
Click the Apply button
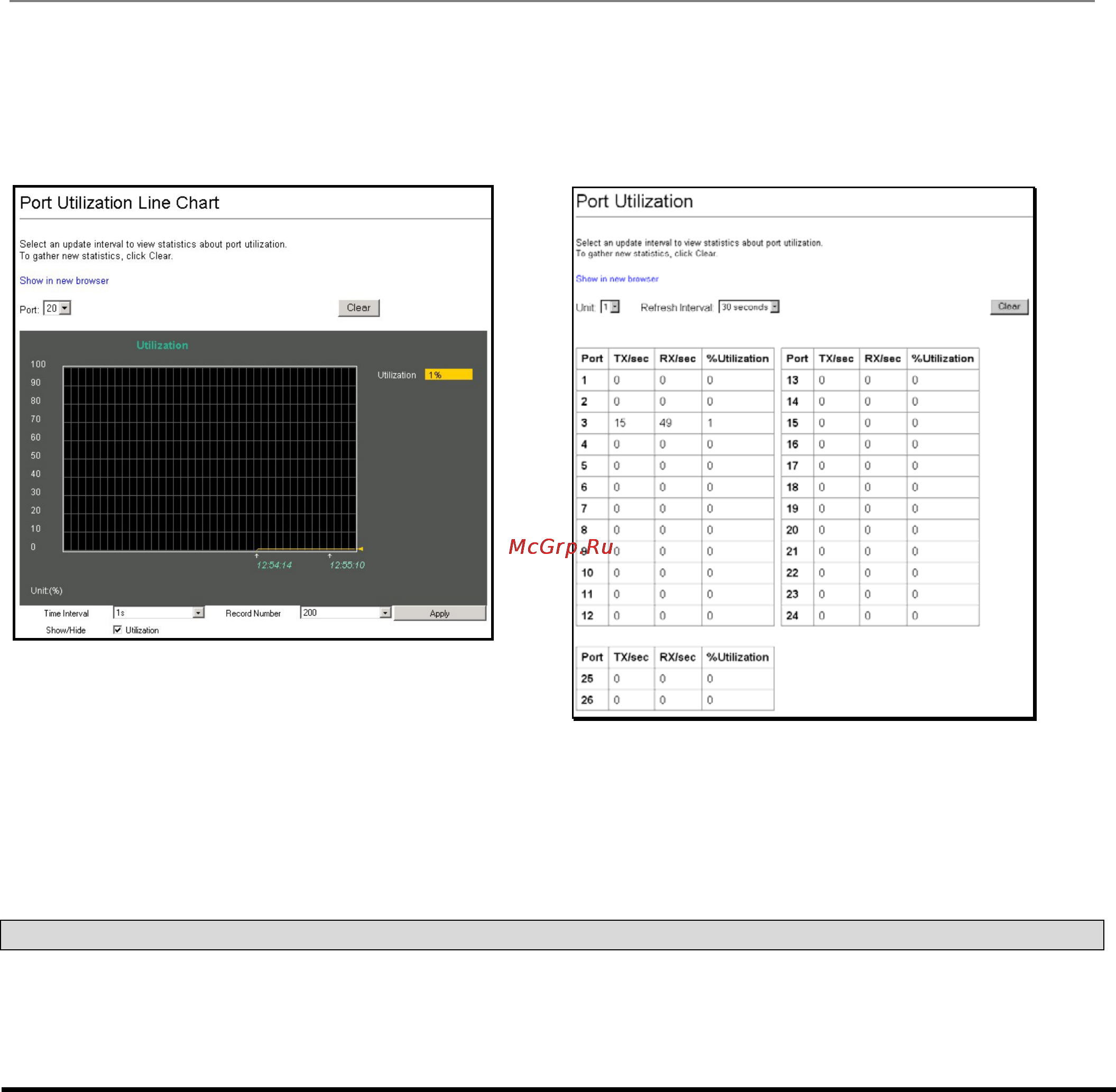[x=439, y=613]
